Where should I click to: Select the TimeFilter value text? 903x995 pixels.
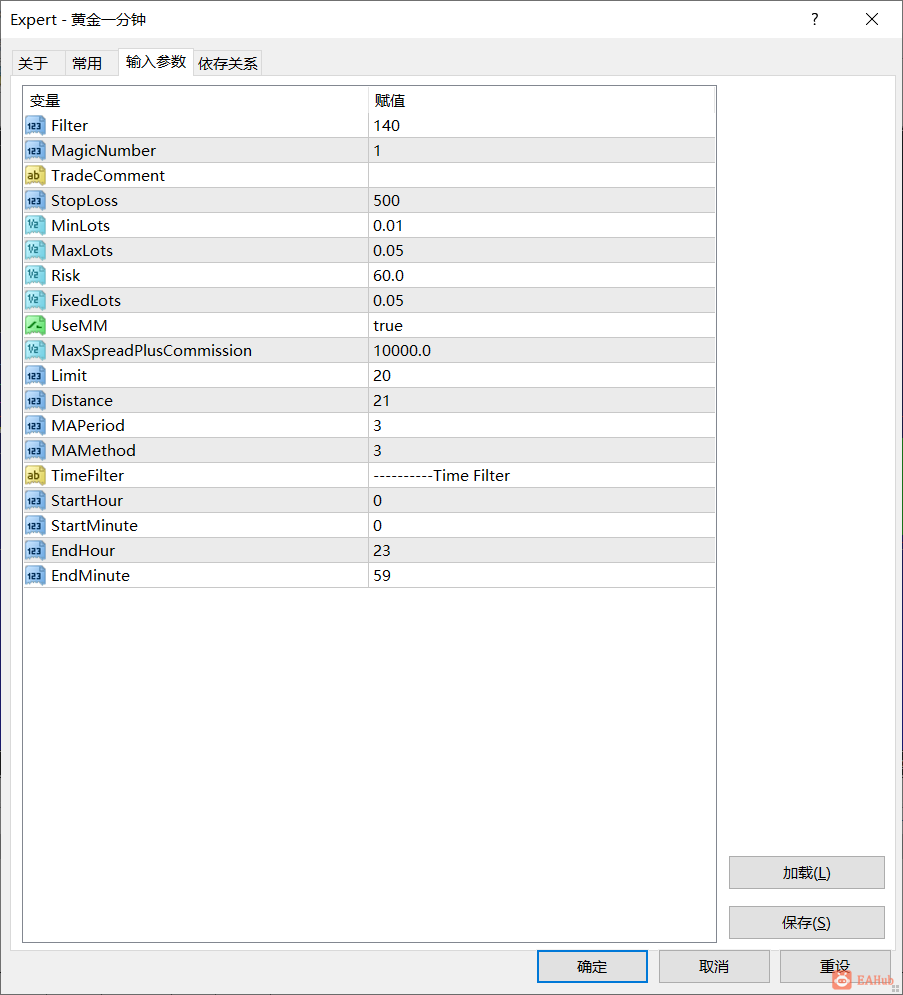[x=442, y=475]
